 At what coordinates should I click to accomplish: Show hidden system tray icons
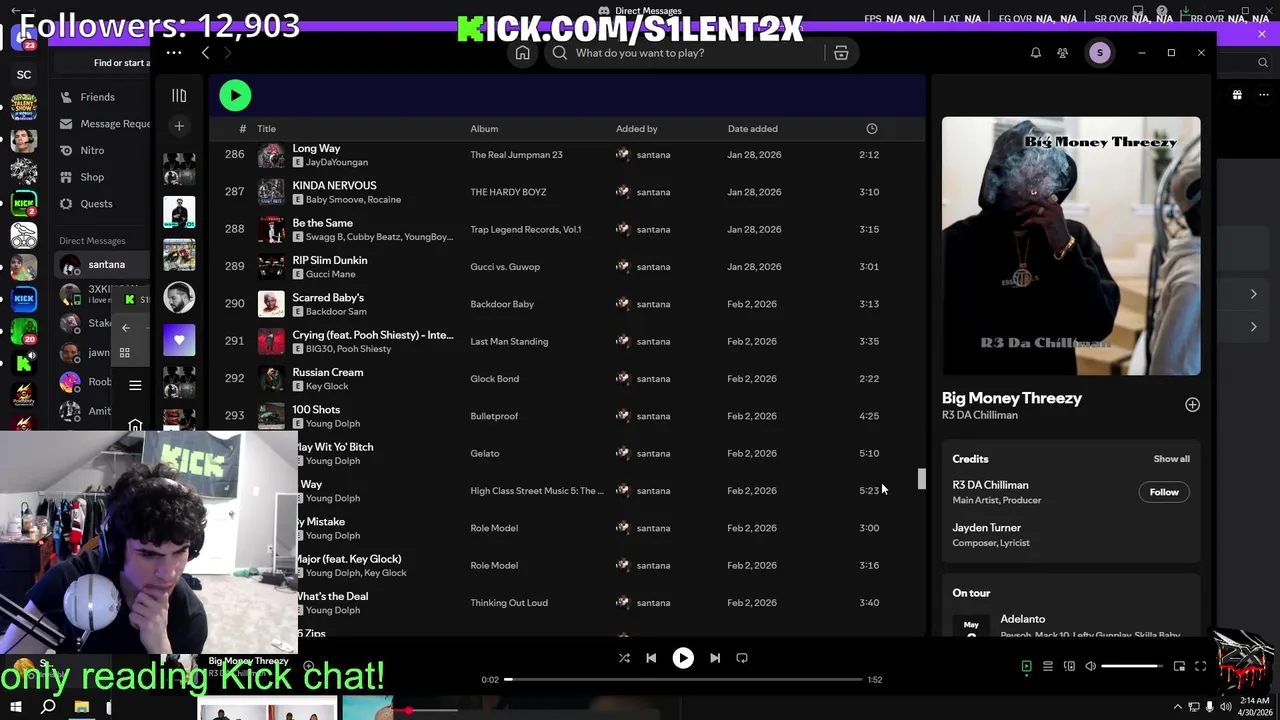[x=1177, y=707]
